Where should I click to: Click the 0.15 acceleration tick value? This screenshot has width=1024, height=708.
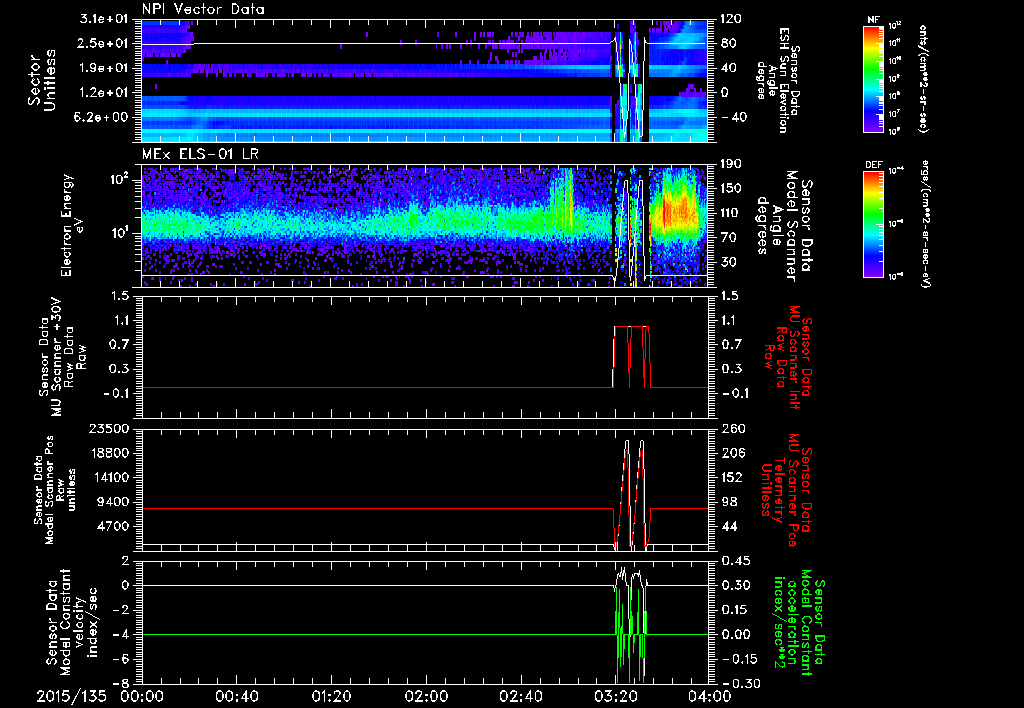pos(734,609)
